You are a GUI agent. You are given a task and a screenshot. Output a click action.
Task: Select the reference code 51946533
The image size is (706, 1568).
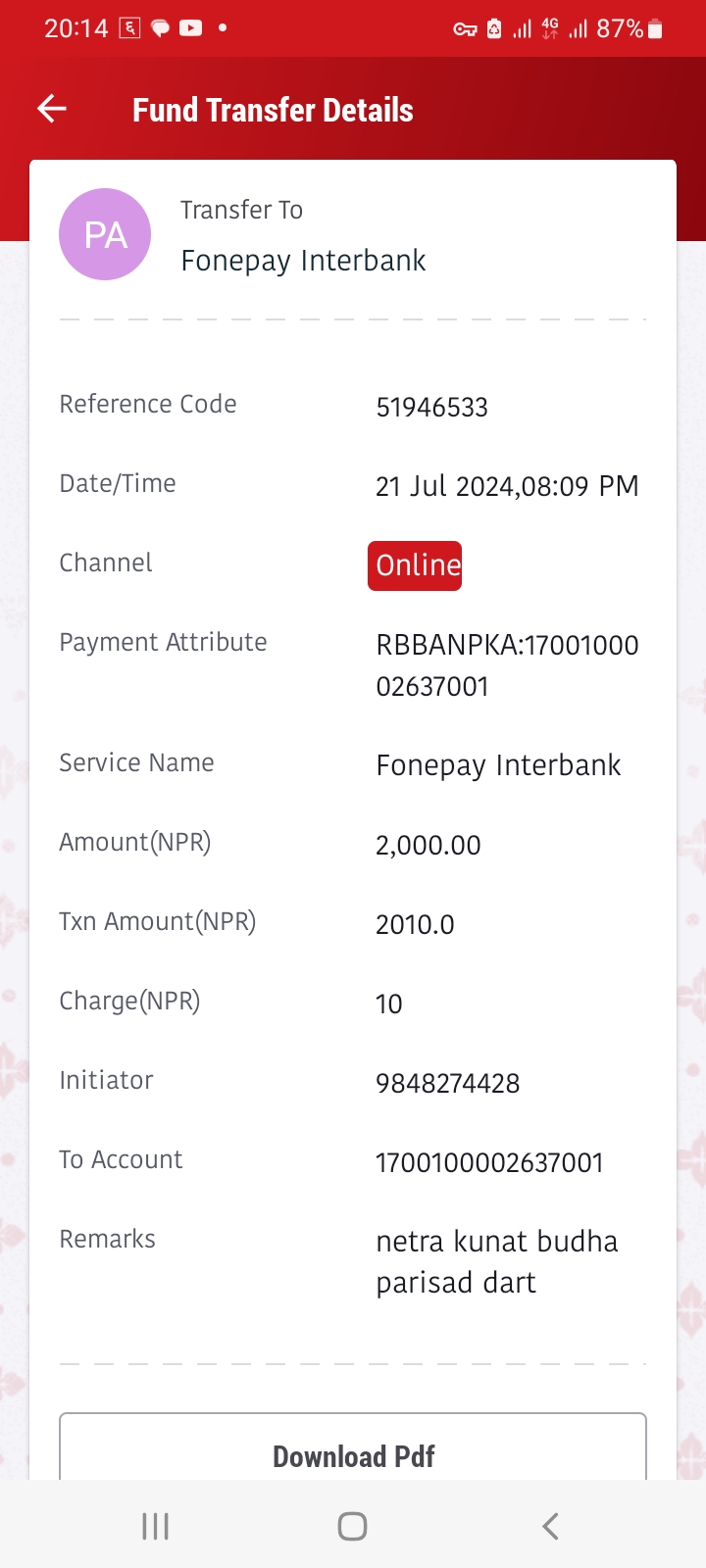click(x=431, y=408)
